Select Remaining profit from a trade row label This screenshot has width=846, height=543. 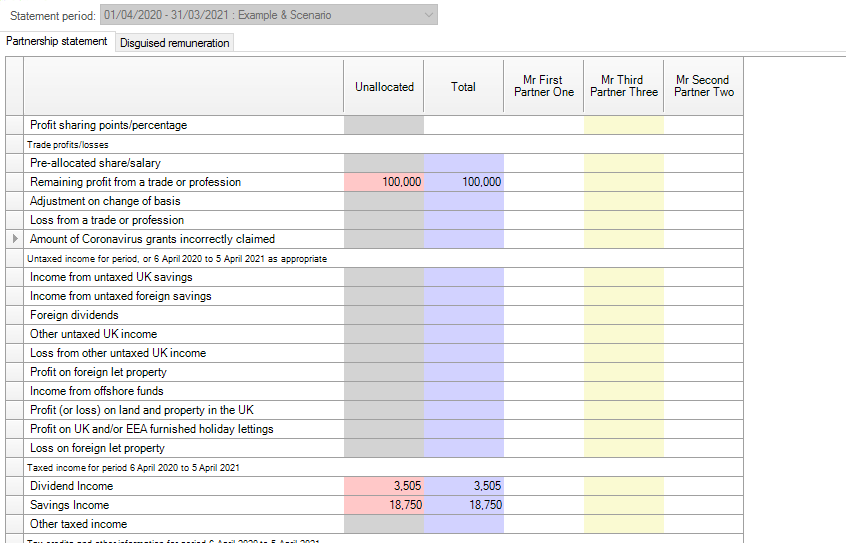click(x=135, y=182)
